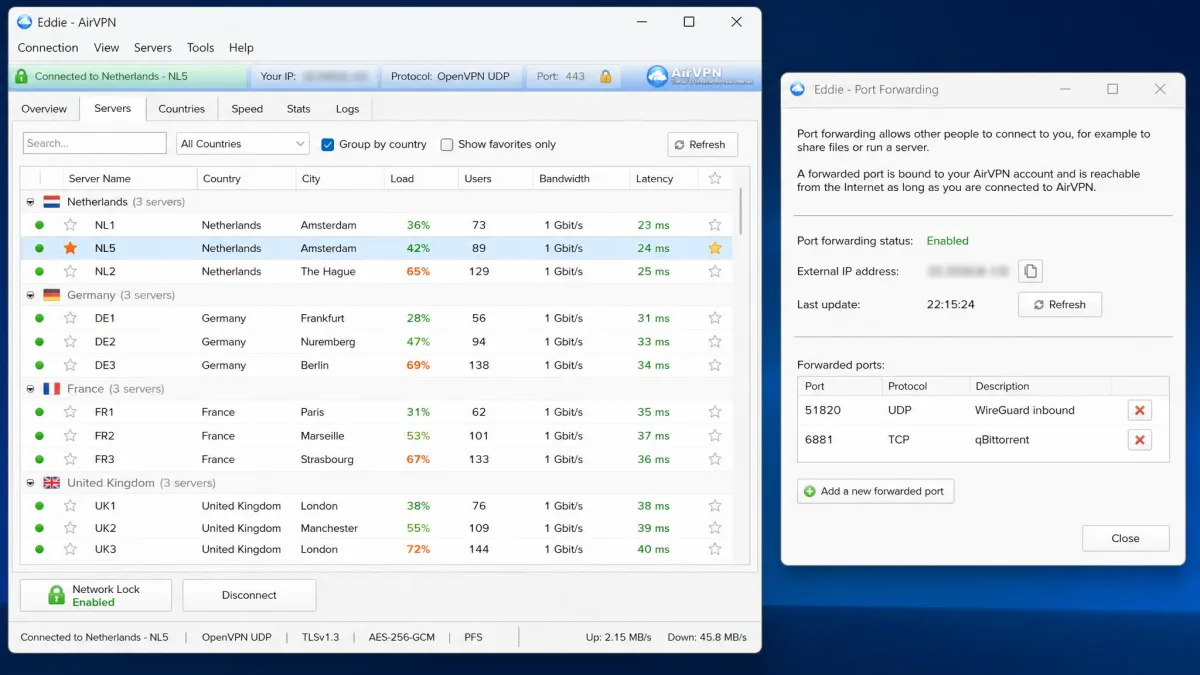Image resolution: width=1200 pixels, height=675 pixels.
Task: Click the star icon column header
Action: [x=715, y=179]
